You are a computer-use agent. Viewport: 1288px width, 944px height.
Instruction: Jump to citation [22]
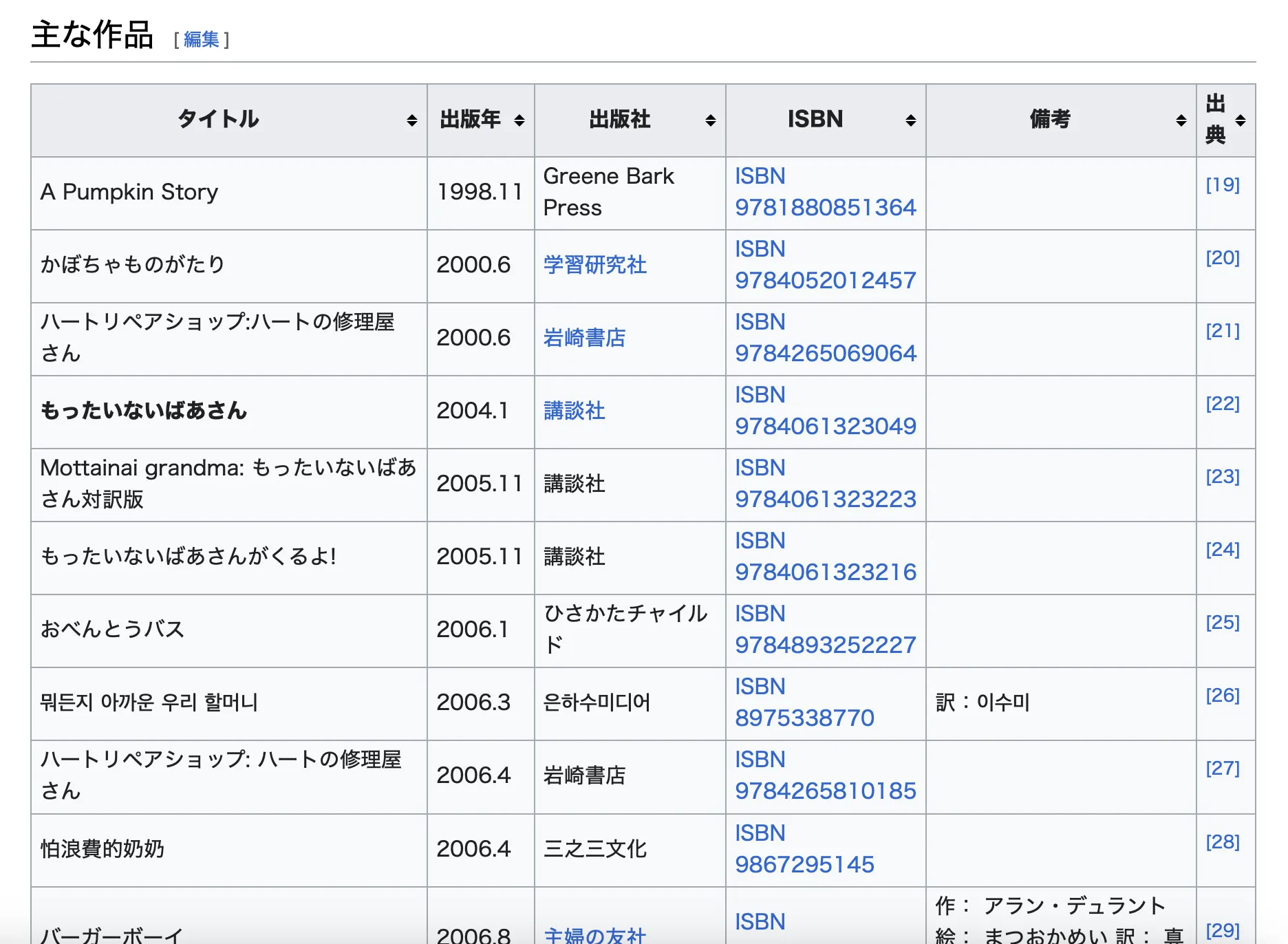coord(1222,403)
